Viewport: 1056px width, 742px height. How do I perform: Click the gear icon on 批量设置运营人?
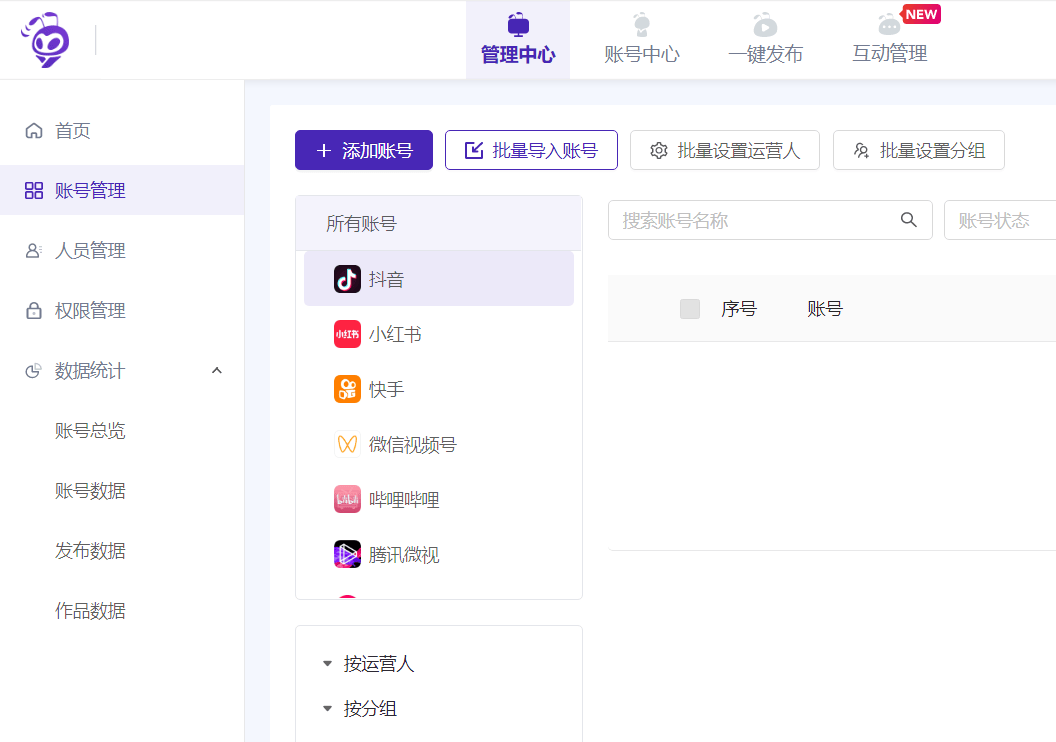click(659, 150)
